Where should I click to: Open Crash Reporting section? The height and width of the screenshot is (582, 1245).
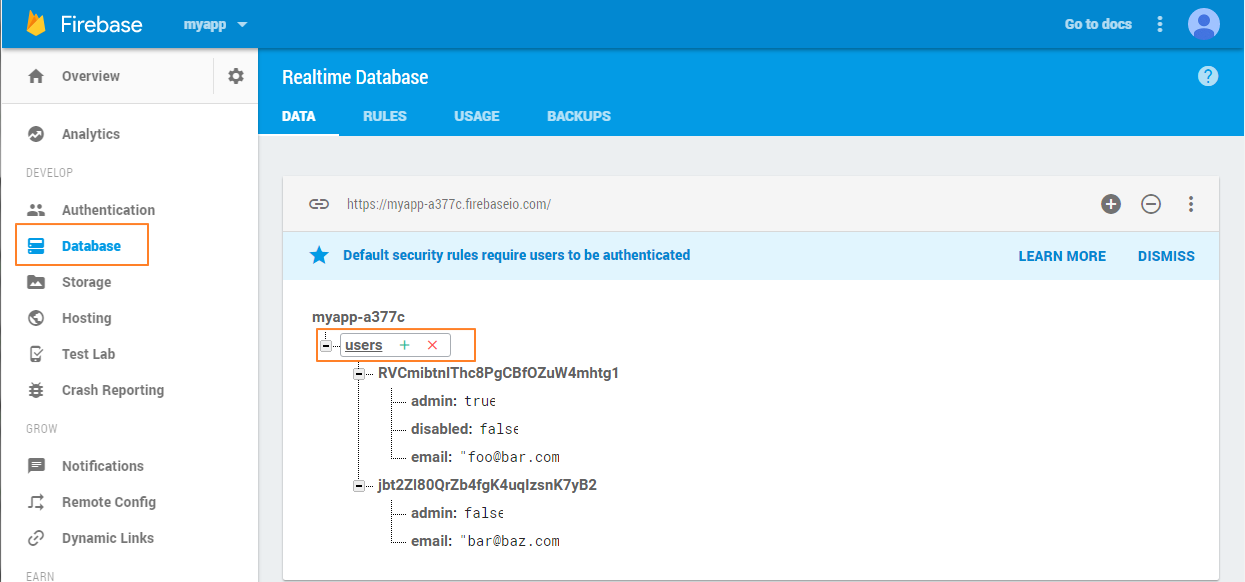113,390
